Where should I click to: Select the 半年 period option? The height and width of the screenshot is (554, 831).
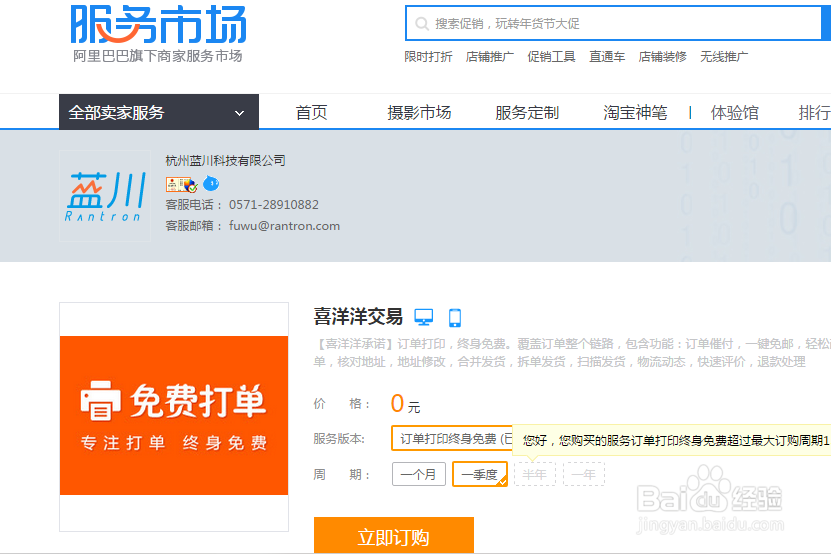[534, 474]
